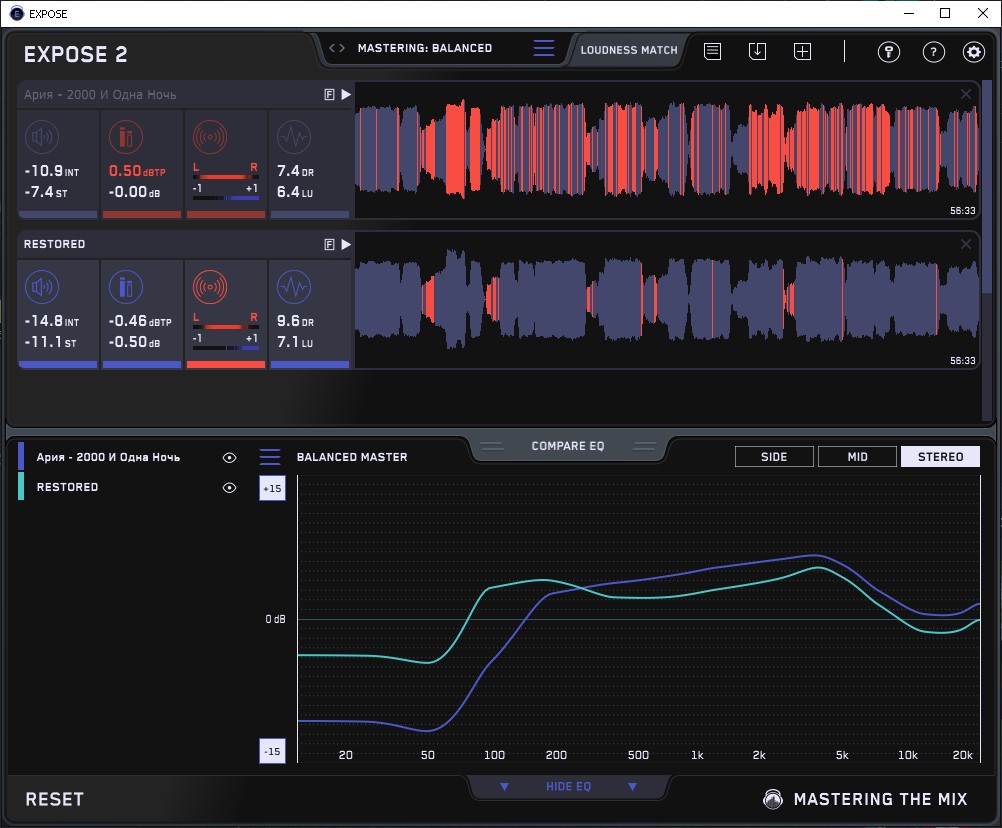Screen dimensions: 1002x828
Task: Open the settings gear icon
Action: pyautogui.click(x=973, y=52)
